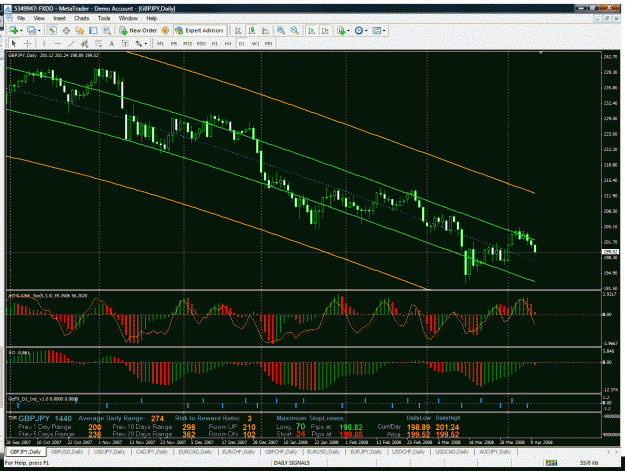
Task: Switch to the GBPUSD,Daily chart tab
Action: click(x=67, y=452)
